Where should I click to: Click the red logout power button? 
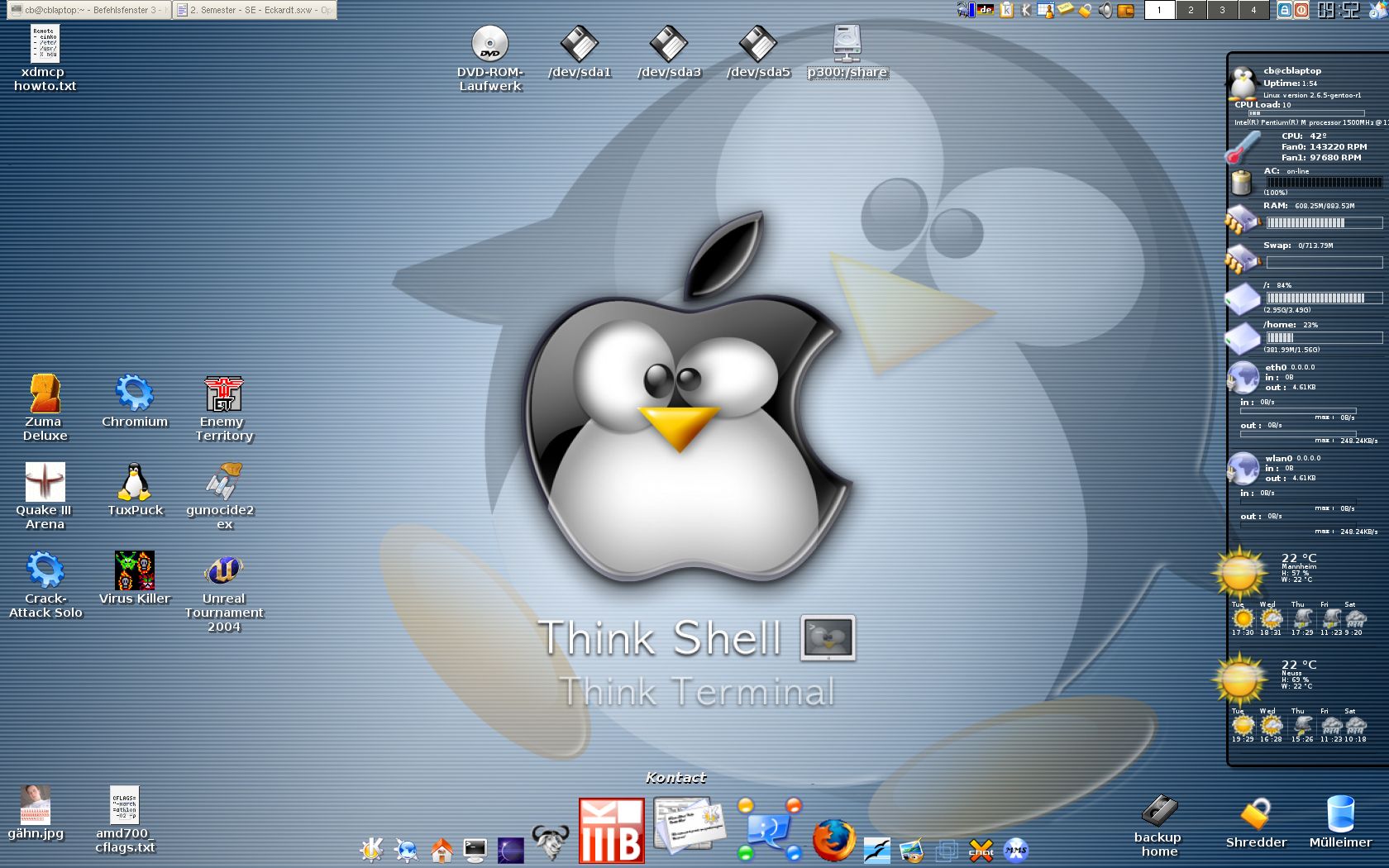pos(1301,10)
